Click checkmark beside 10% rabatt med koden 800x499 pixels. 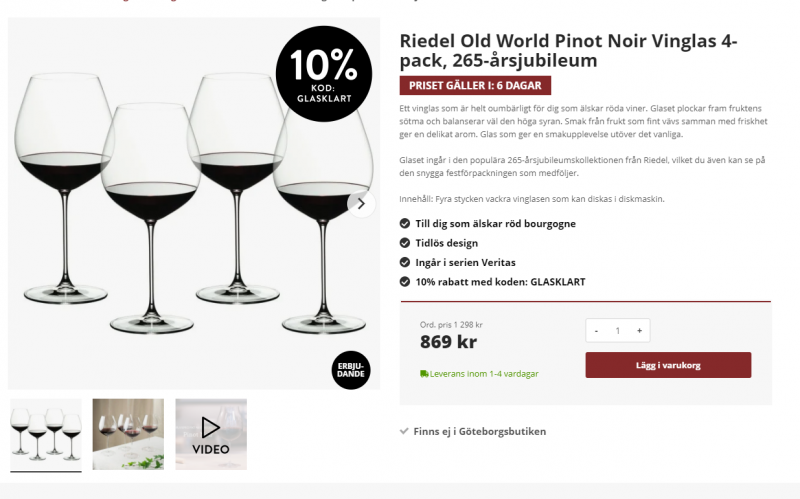[x=404, y=282]
